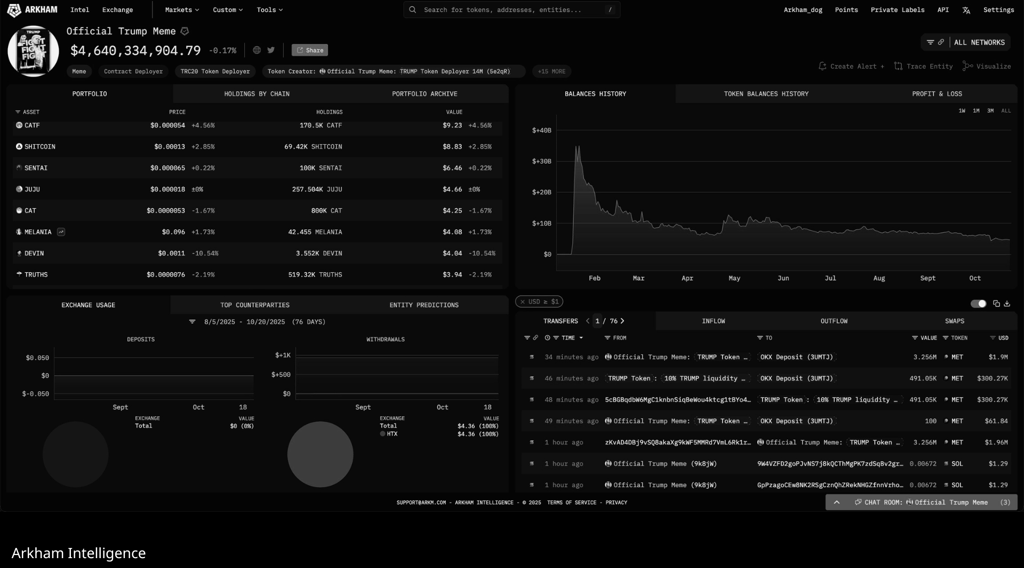1024x568 pixels.
Task: Expand the +15 MORE tags
Action: pyautogui.click(x=552, y=71)
